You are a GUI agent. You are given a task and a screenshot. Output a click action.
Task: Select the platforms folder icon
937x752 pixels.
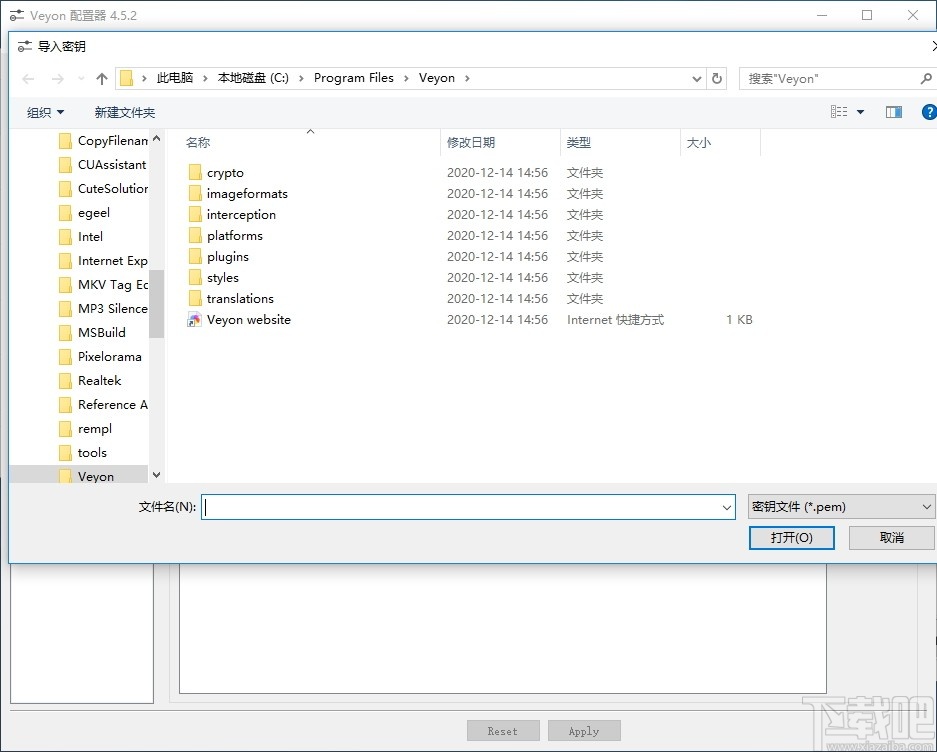point(195,236)
